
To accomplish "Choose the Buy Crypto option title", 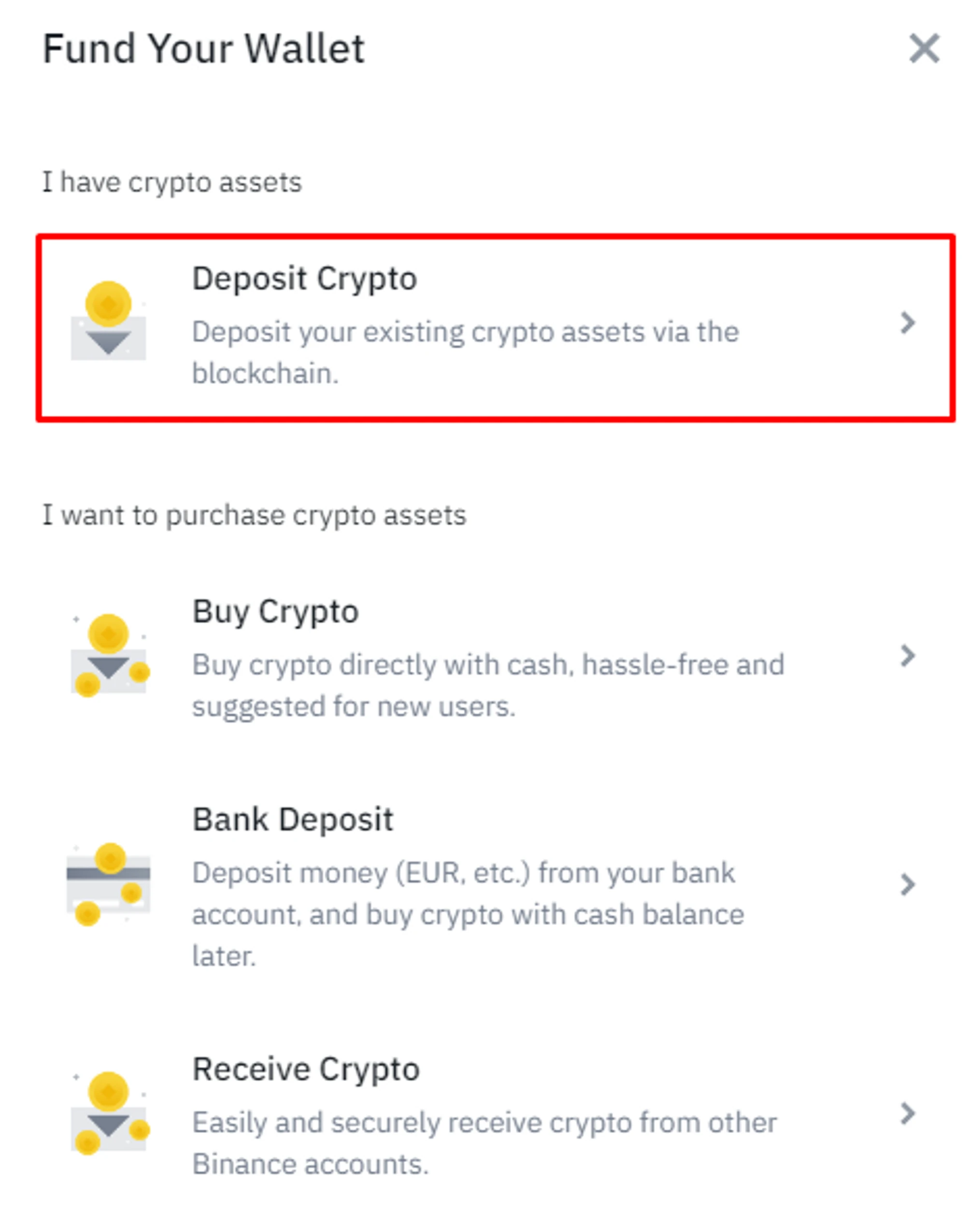I will tap(275, 612).
